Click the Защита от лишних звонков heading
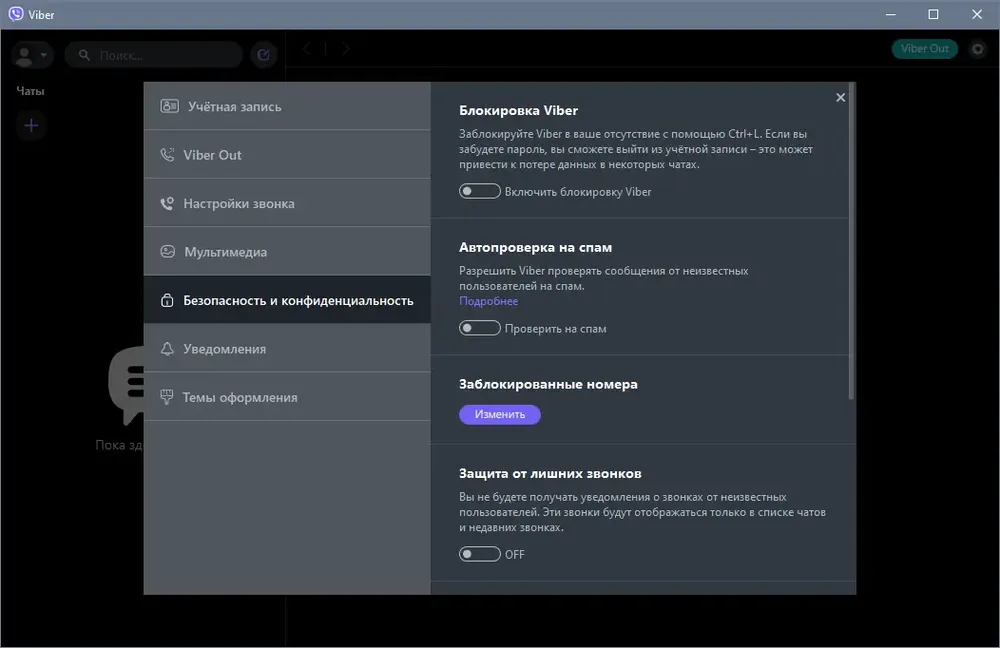This screenshot has height=648, width=1000. [x=550, y=473]
